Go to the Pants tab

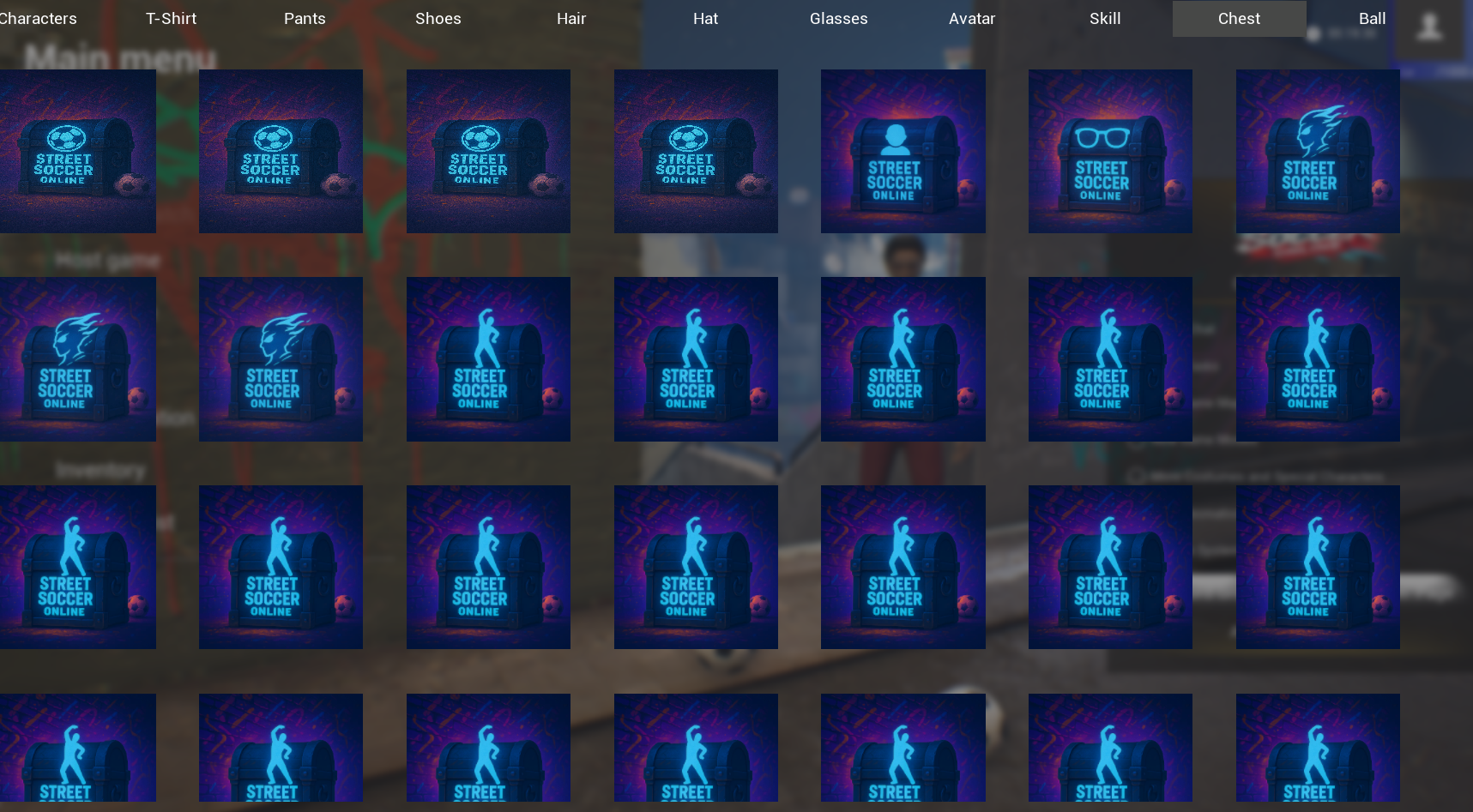[x=305, y=19]
